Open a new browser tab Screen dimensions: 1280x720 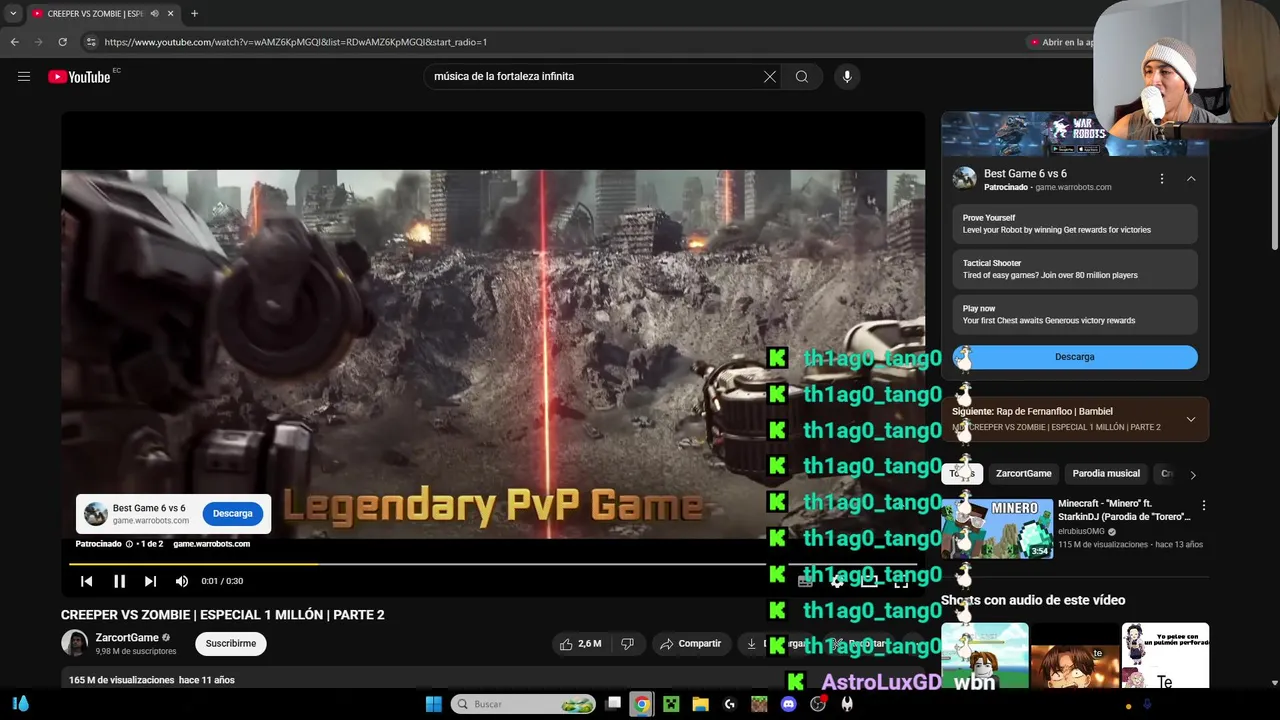[194, 14]
